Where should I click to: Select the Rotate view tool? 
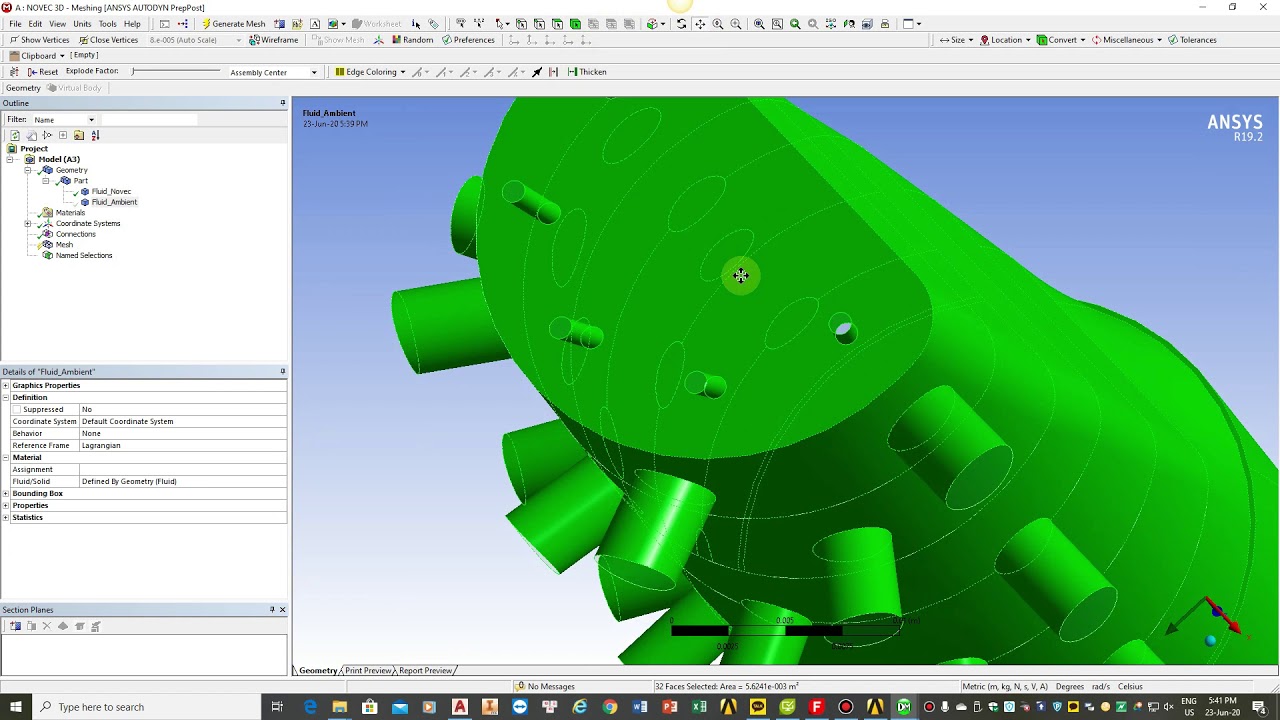[x=681, y=24]
